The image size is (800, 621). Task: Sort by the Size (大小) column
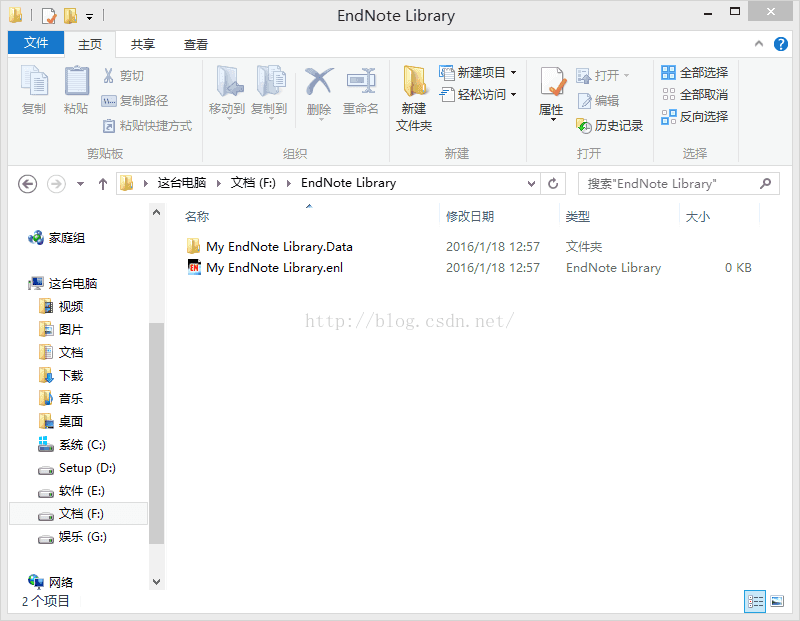697,216
